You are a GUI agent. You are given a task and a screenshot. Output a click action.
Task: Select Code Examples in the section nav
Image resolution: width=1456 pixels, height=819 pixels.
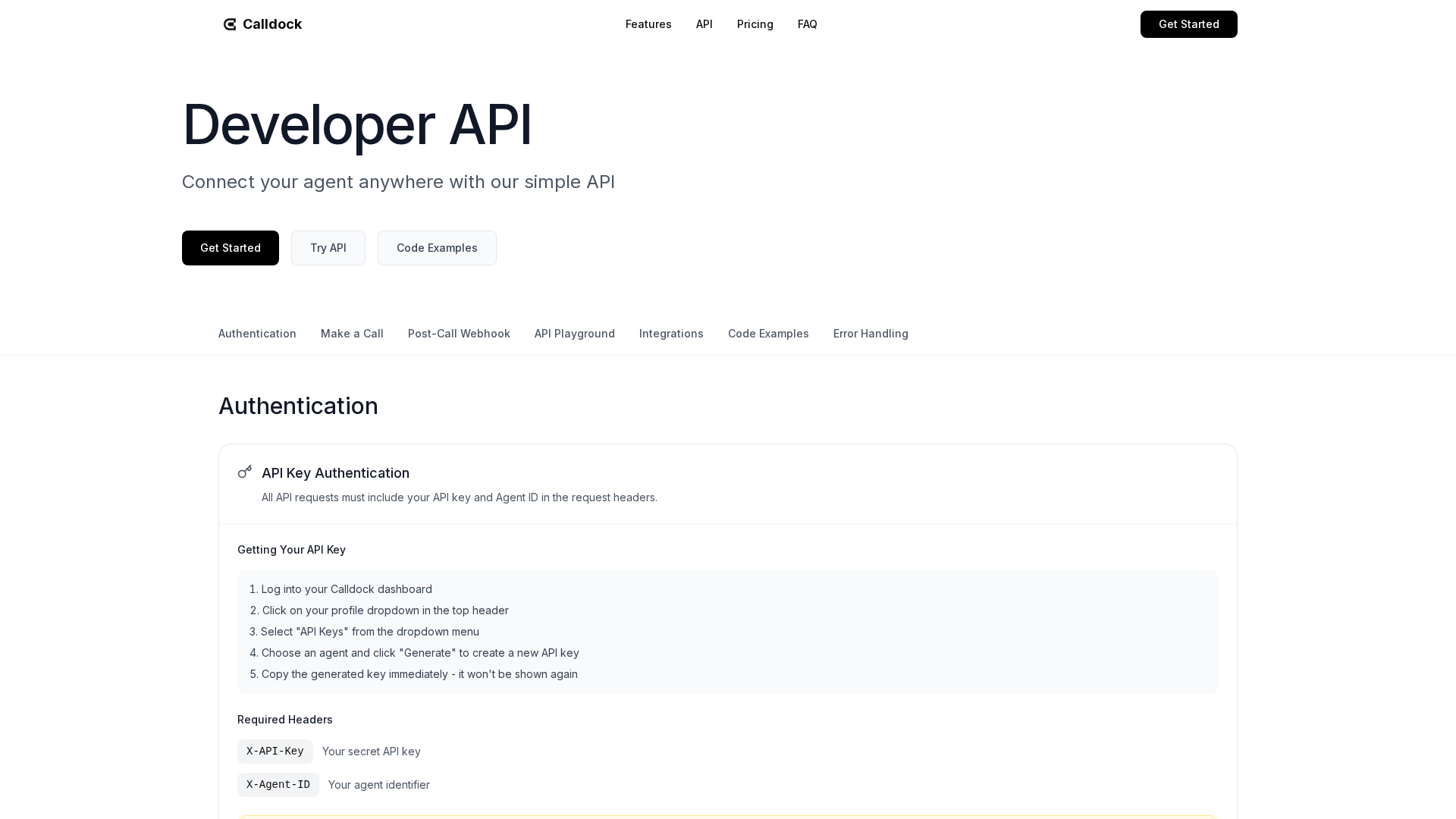pyautogui.click(x=768, y=334)
